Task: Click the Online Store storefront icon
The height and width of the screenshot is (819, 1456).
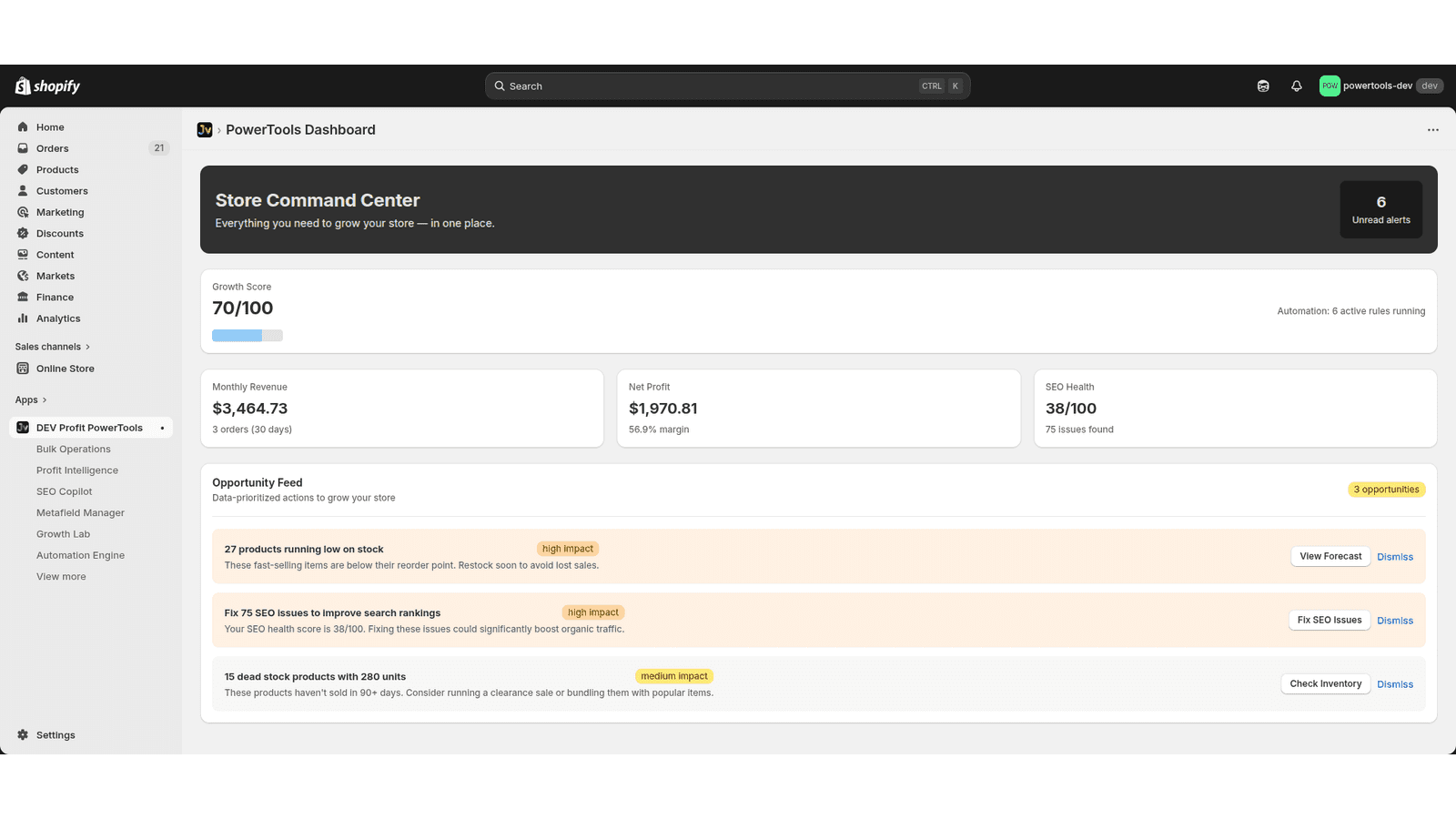Action: (x=23, y=369)
